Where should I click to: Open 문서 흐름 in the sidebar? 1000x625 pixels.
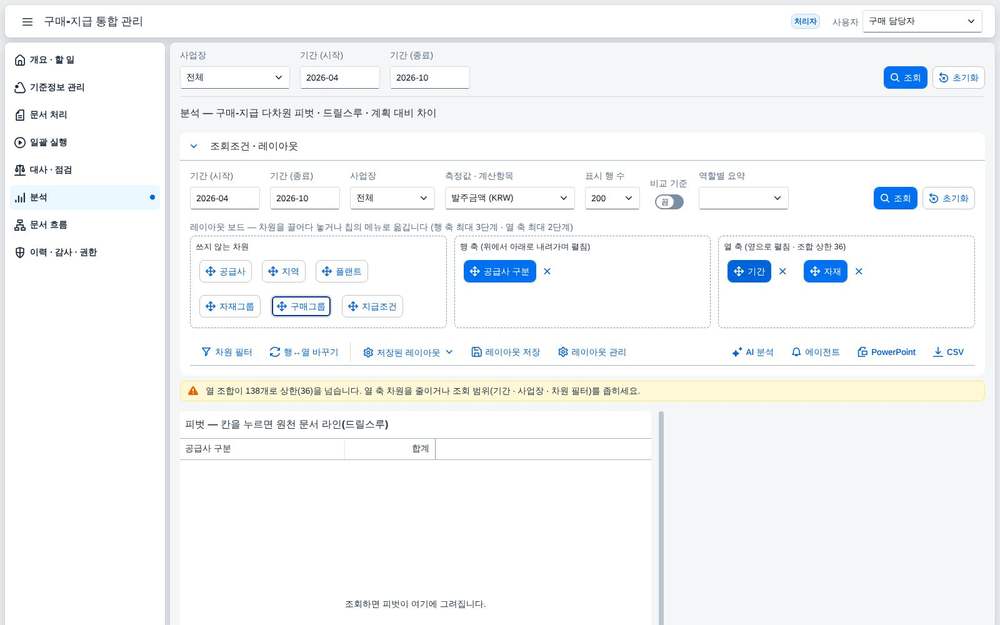[85, 224]
